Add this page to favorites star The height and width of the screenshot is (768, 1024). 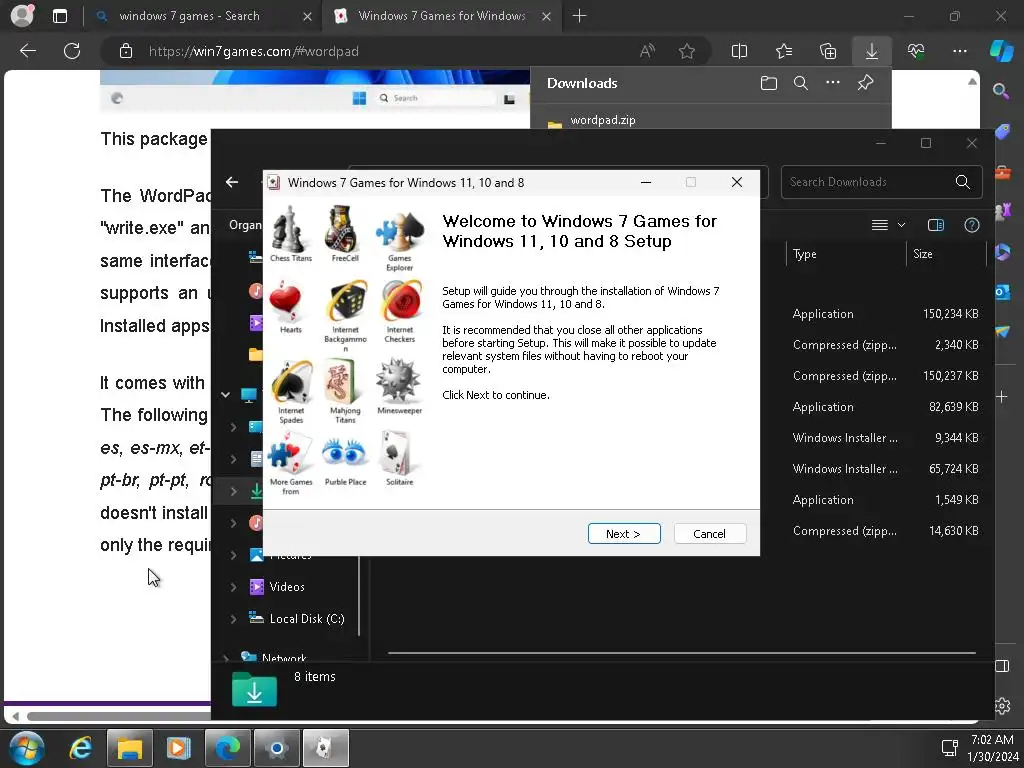pyautogui.click(x=686, y=51)
